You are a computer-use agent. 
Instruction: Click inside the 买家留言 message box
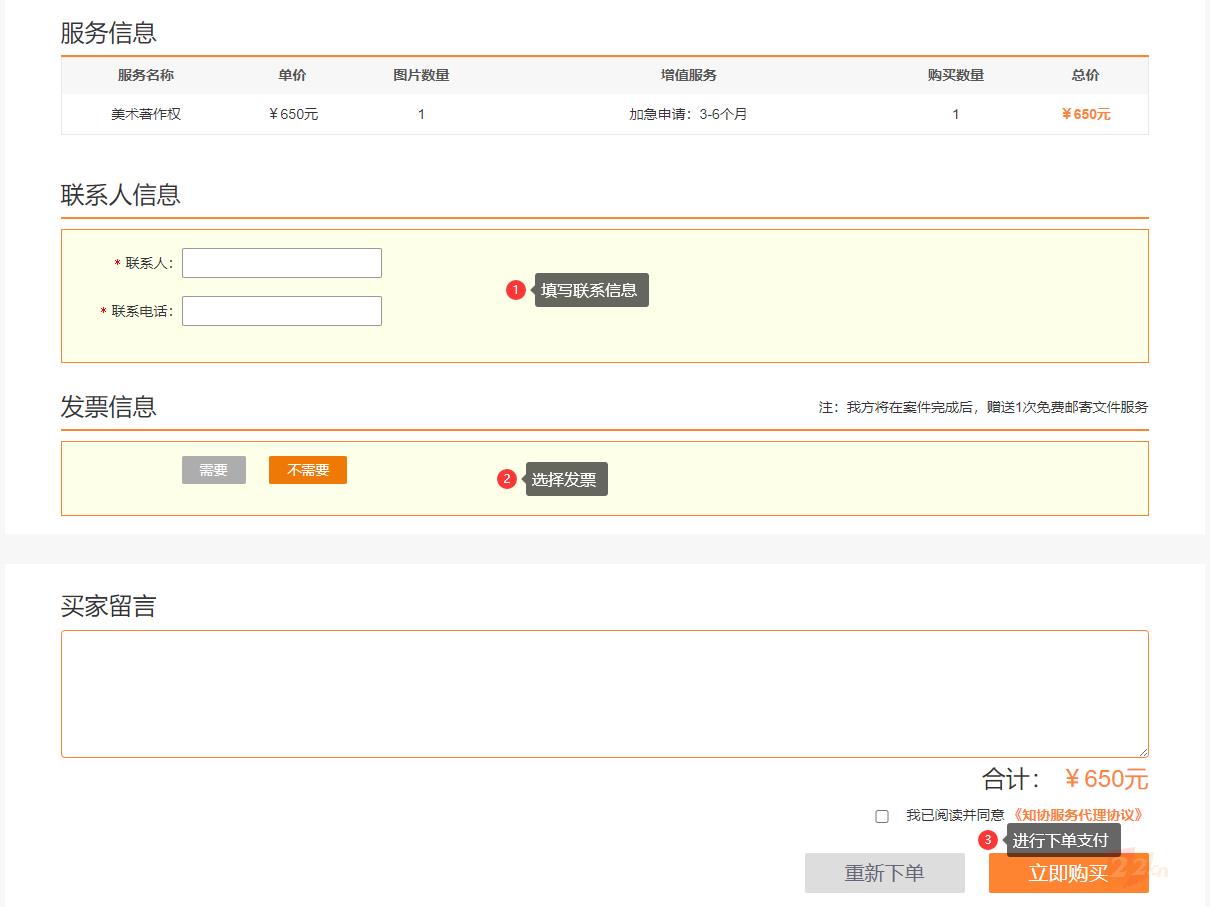click(604, 693)
